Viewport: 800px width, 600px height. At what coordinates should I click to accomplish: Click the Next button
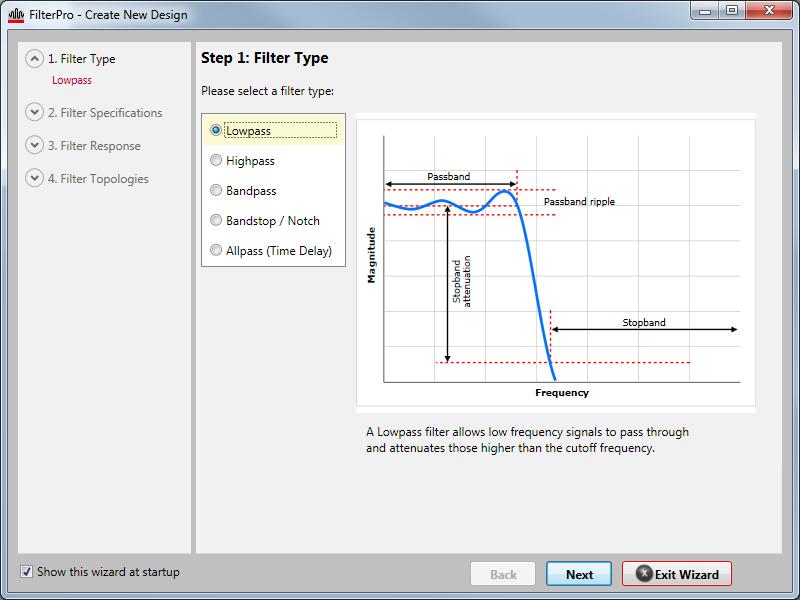[579, 574]
